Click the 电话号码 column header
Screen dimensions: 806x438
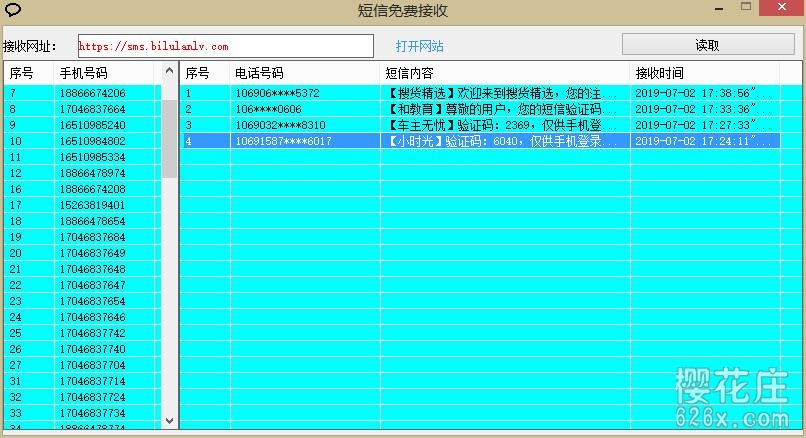click(305, 74)
